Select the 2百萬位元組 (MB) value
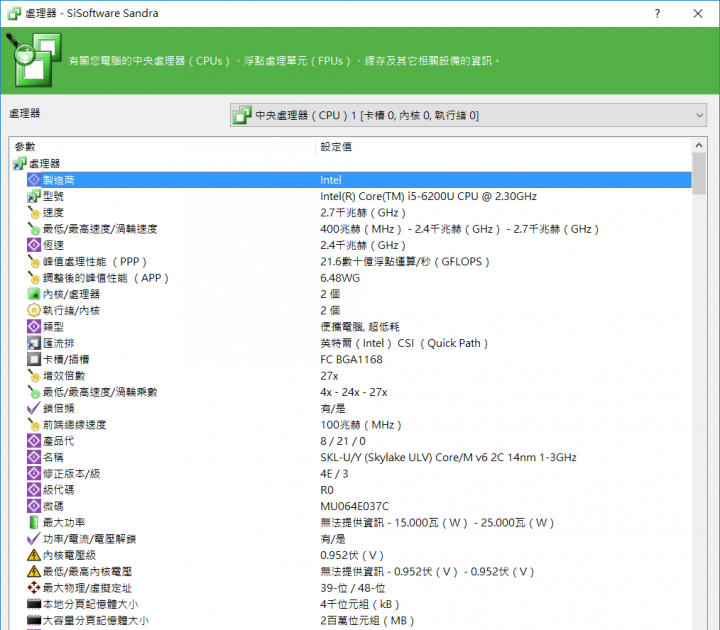This screenshot has height=630, width=720. pyautogui.click(x=367, y=620)
